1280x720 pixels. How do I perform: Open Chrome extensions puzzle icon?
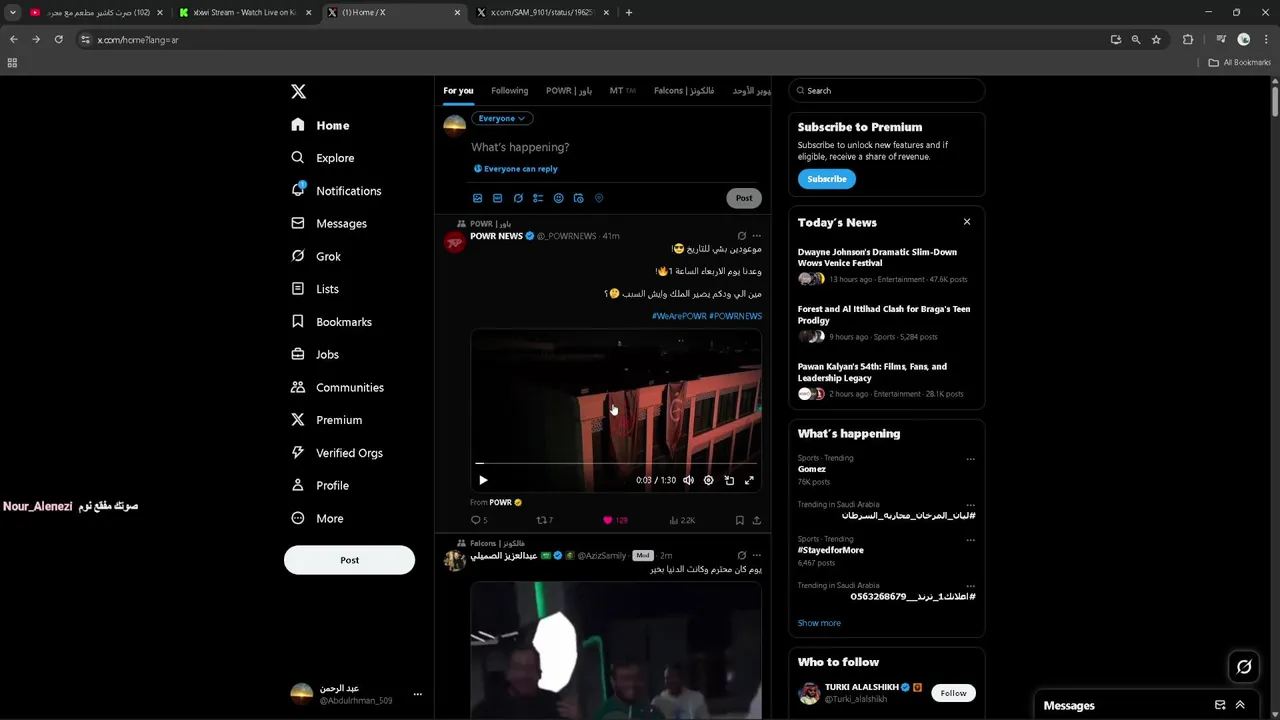click(1188, 40)
